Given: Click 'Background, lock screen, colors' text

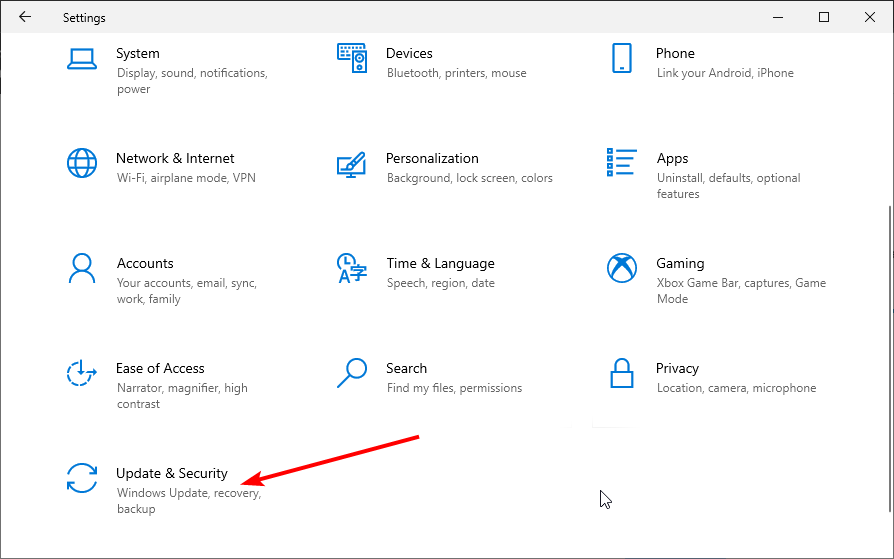Looking at the screenshot, I should 470,178.
